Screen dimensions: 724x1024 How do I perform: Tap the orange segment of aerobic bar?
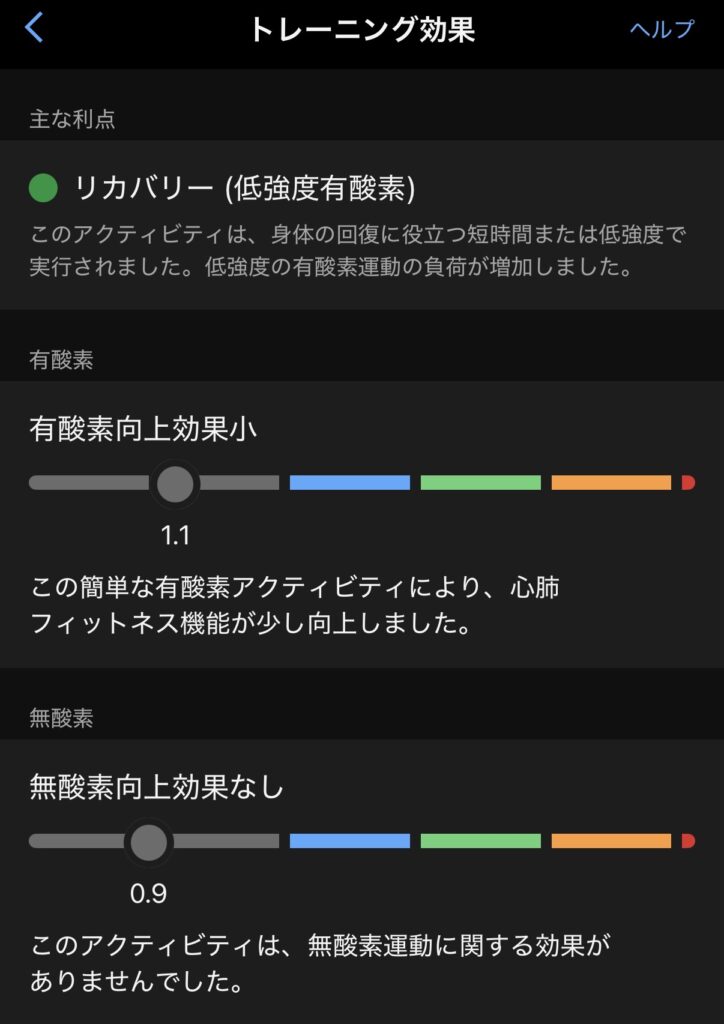click(x=611, y=483)
